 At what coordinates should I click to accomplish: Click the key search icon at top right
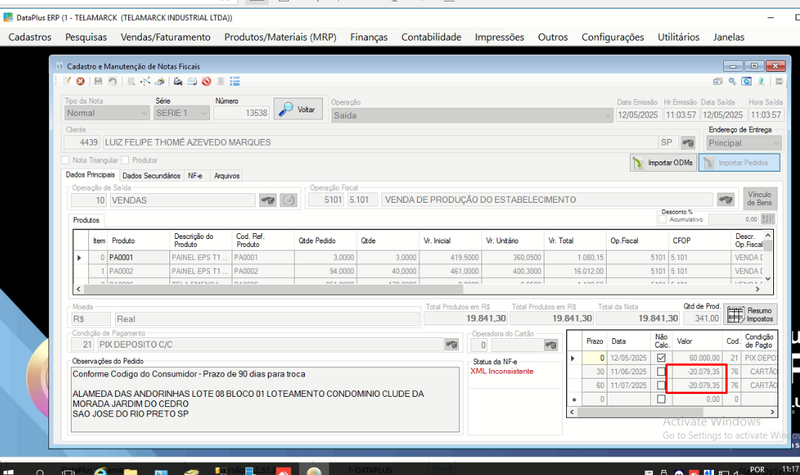coord(732,81)
